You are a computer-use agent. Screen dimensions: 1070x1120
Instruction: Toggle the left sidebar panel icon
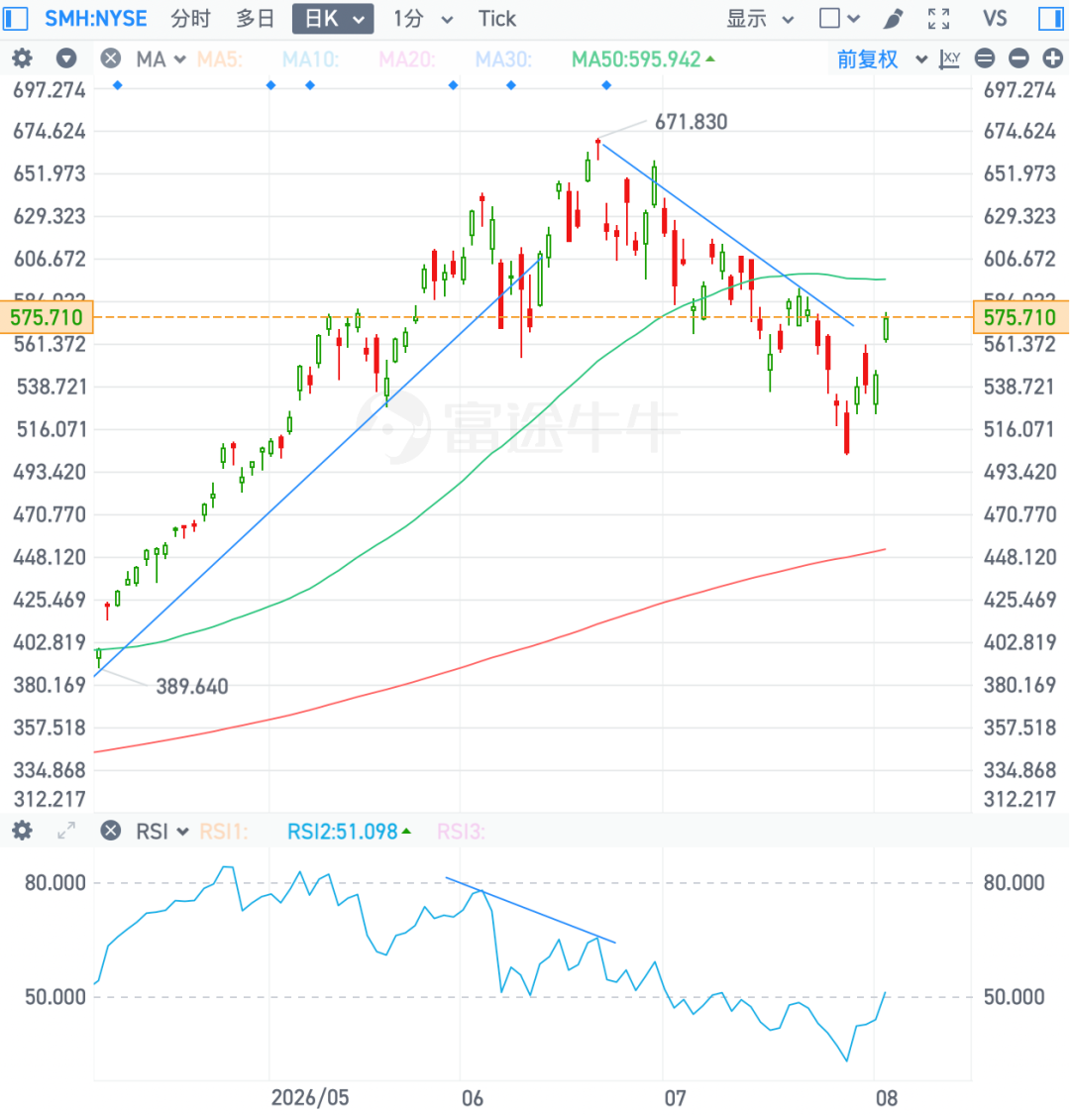click(15, 19)
